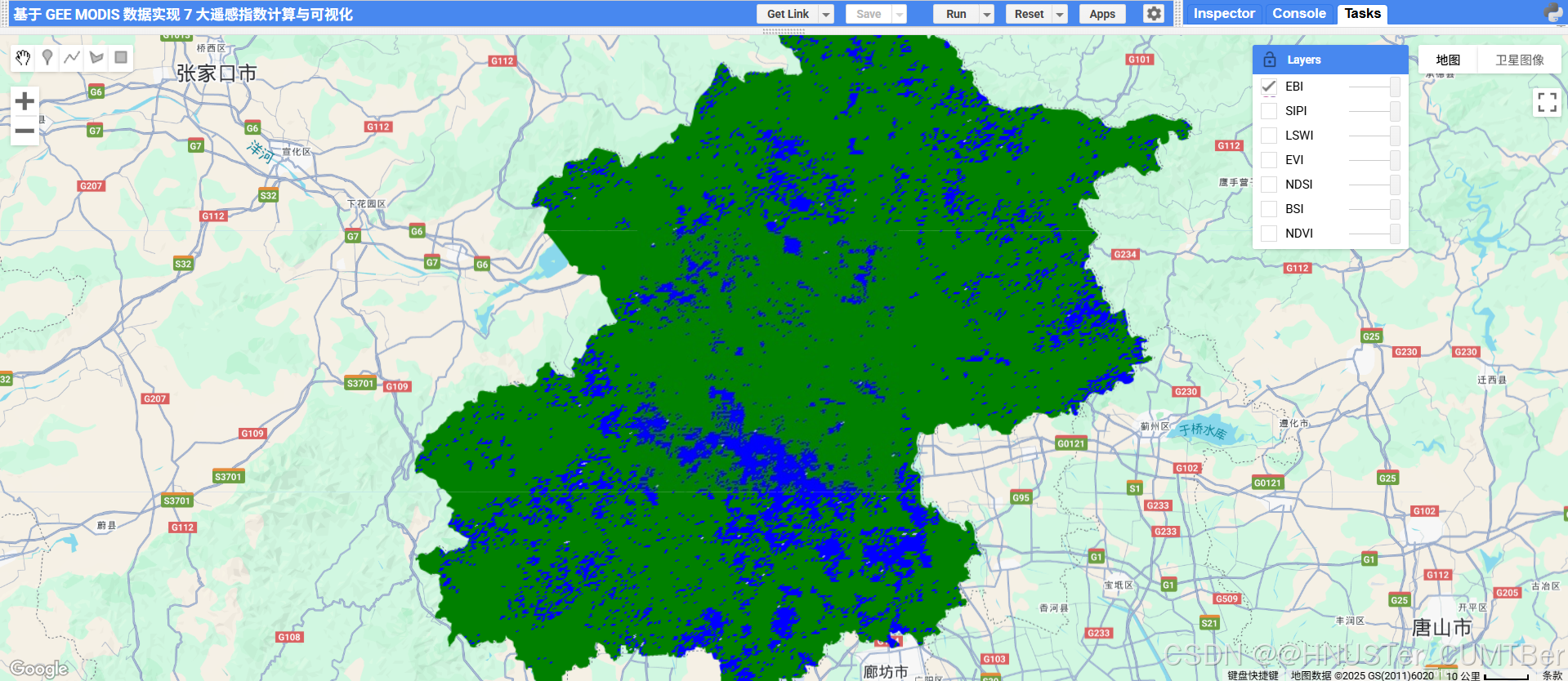
Task: Open the 条款 terms link
Action: coord(1552,675)
